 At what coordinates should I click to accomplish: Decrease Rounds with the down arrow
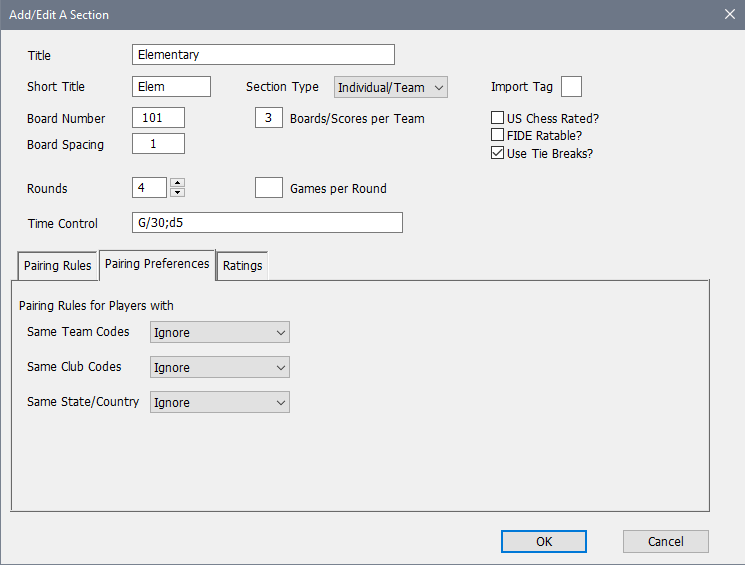point(177,193)
